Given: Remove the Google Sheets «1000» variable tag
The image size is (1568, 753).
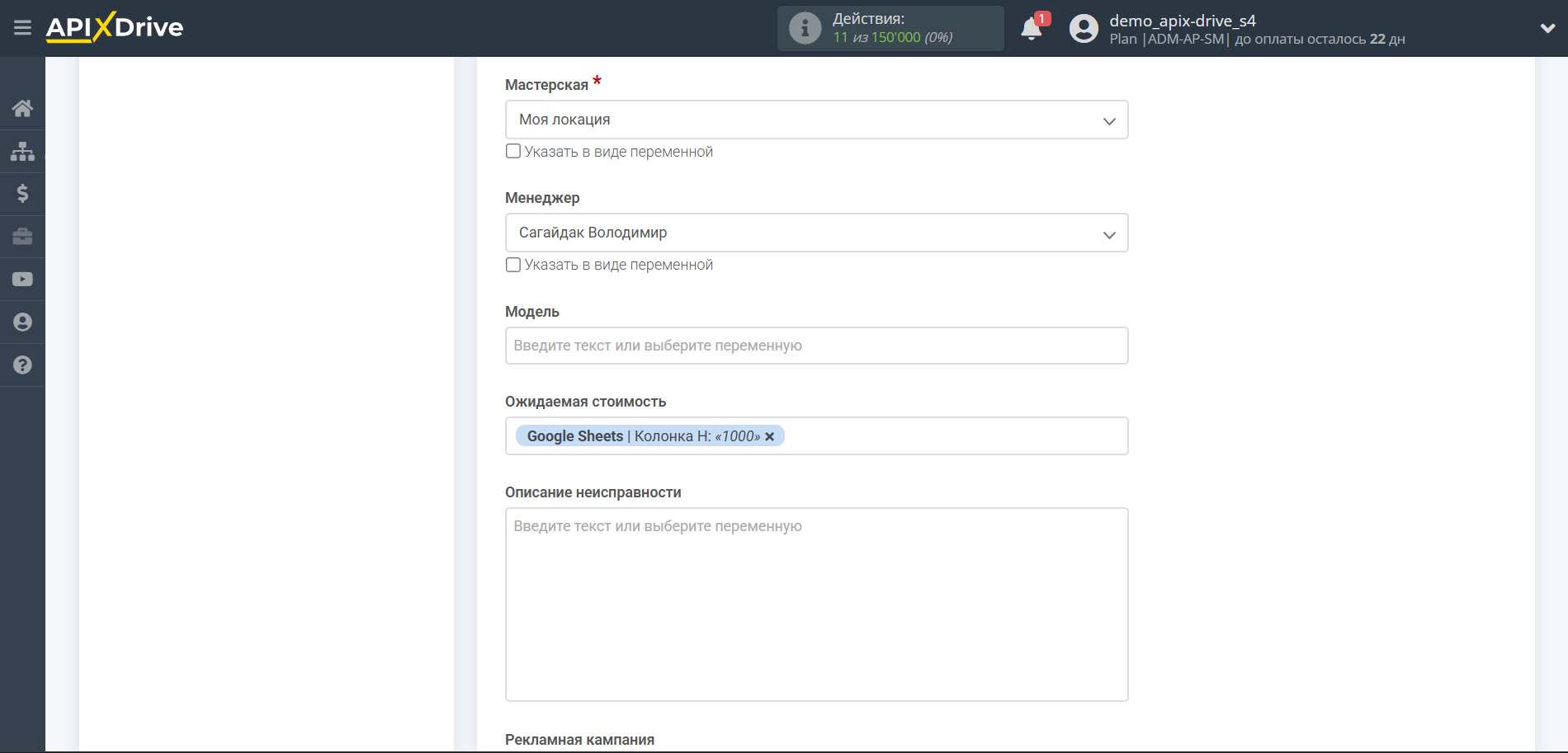Looking at the screenshot, I should coord(769,436).
